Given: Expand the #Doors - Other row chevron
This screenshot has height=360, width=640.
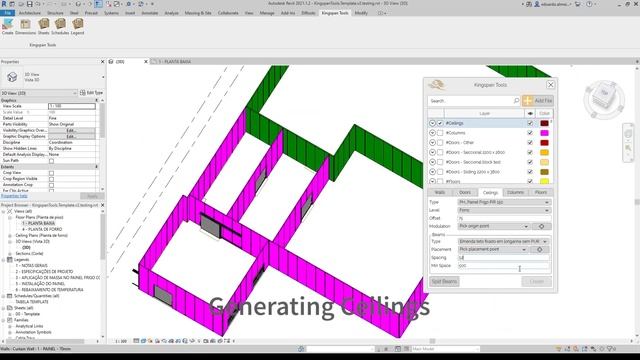Looking at the screenshot, I should 432,142.
